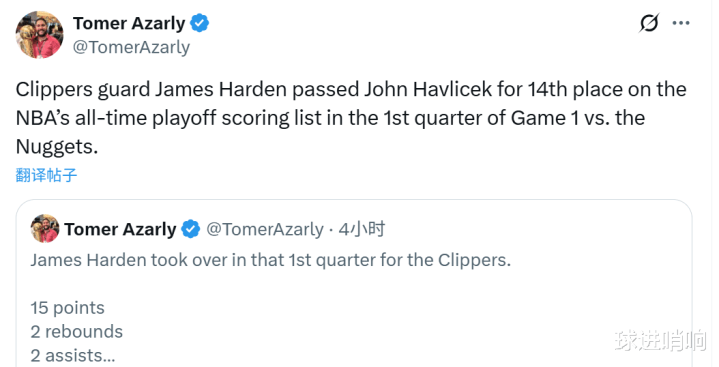Open the @TomerAzarly handle in quoted tweet
The image size is (719, 367).
[265, 229]
